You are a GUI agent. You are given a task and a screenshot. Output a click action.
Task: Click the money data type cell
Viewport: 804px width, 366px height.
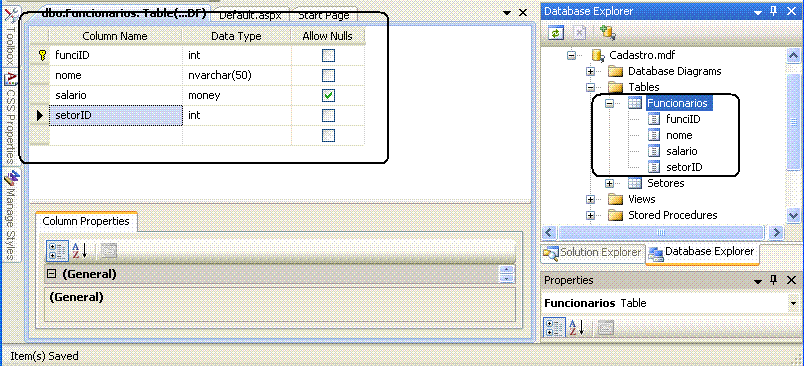click(236, 95)
